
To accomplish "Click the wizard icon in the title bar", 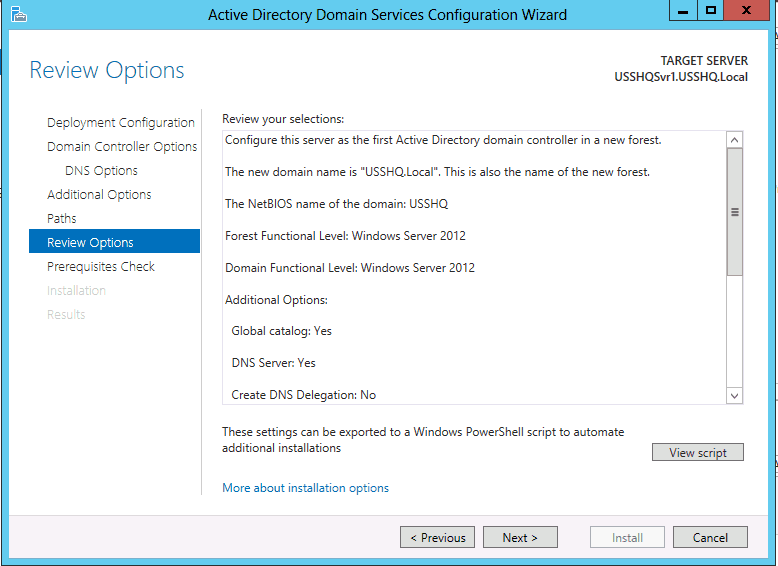I will point(19,14).
